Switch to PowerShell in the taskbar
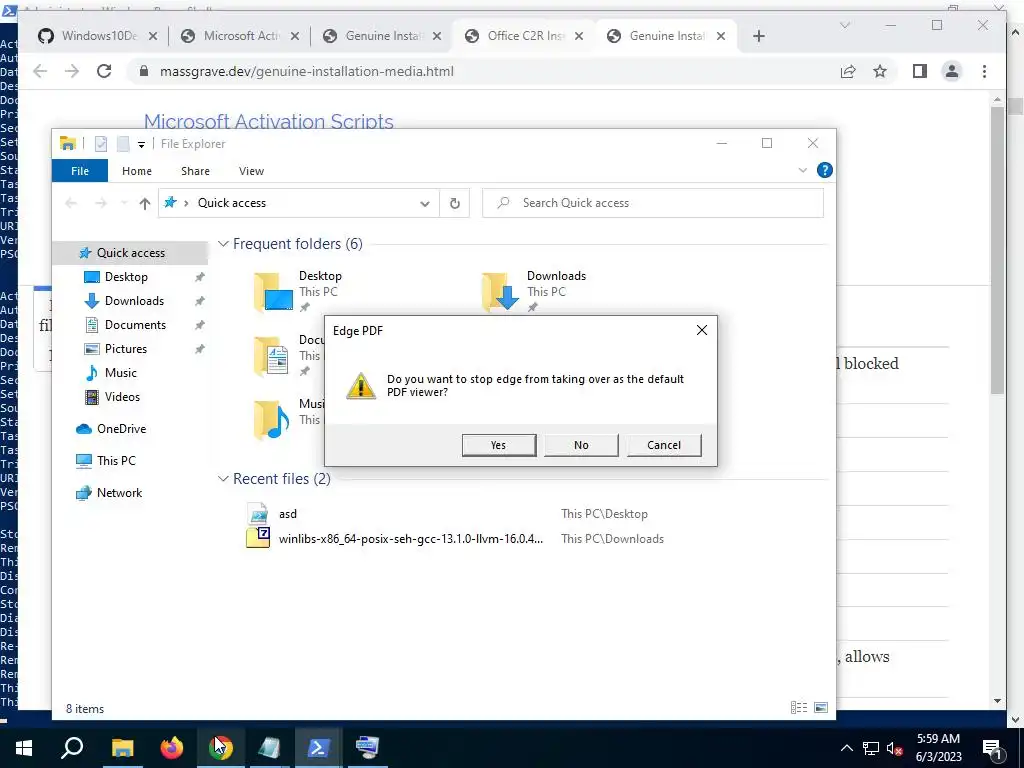The width and height of the screenshot is (1024, 768). click(318, 747)
